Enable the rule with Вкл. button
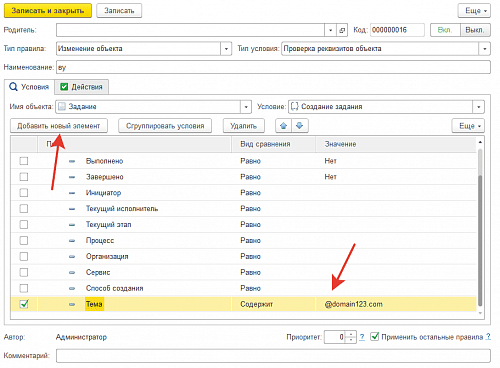Viewport: 500px width, 368px height. (x=445, y=30)
